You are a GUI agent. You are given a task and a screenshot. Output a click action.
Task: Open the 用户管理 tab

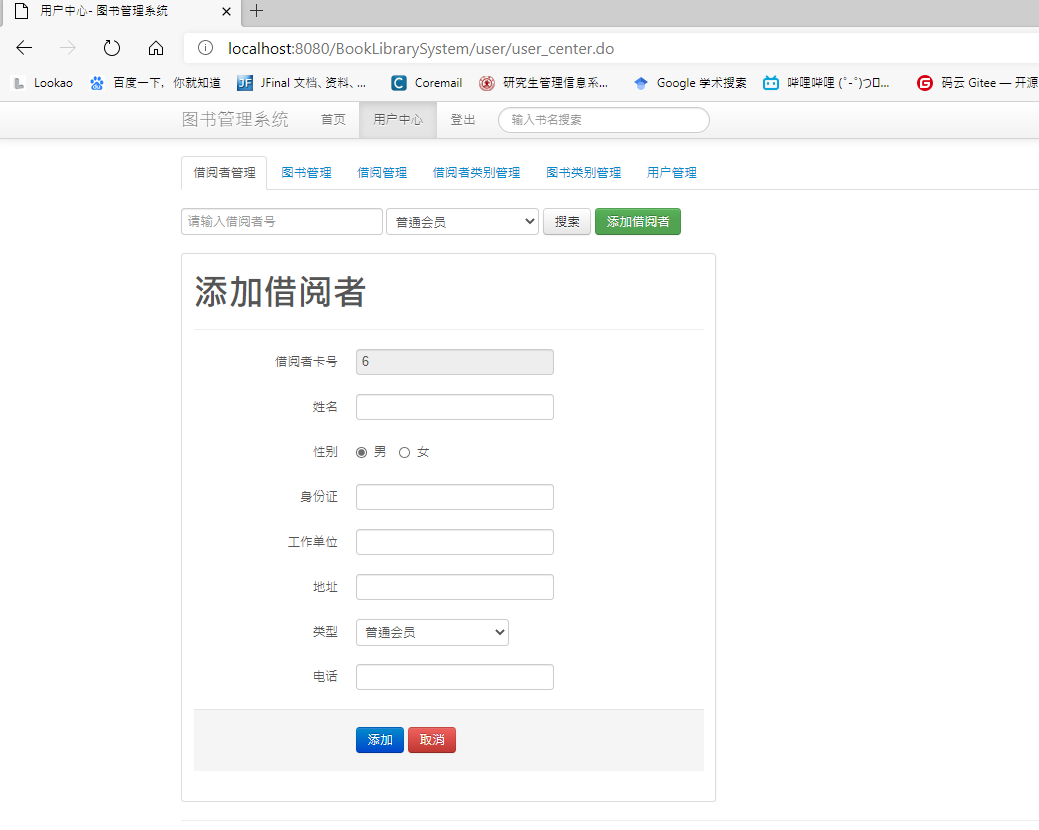click(671, 173)
